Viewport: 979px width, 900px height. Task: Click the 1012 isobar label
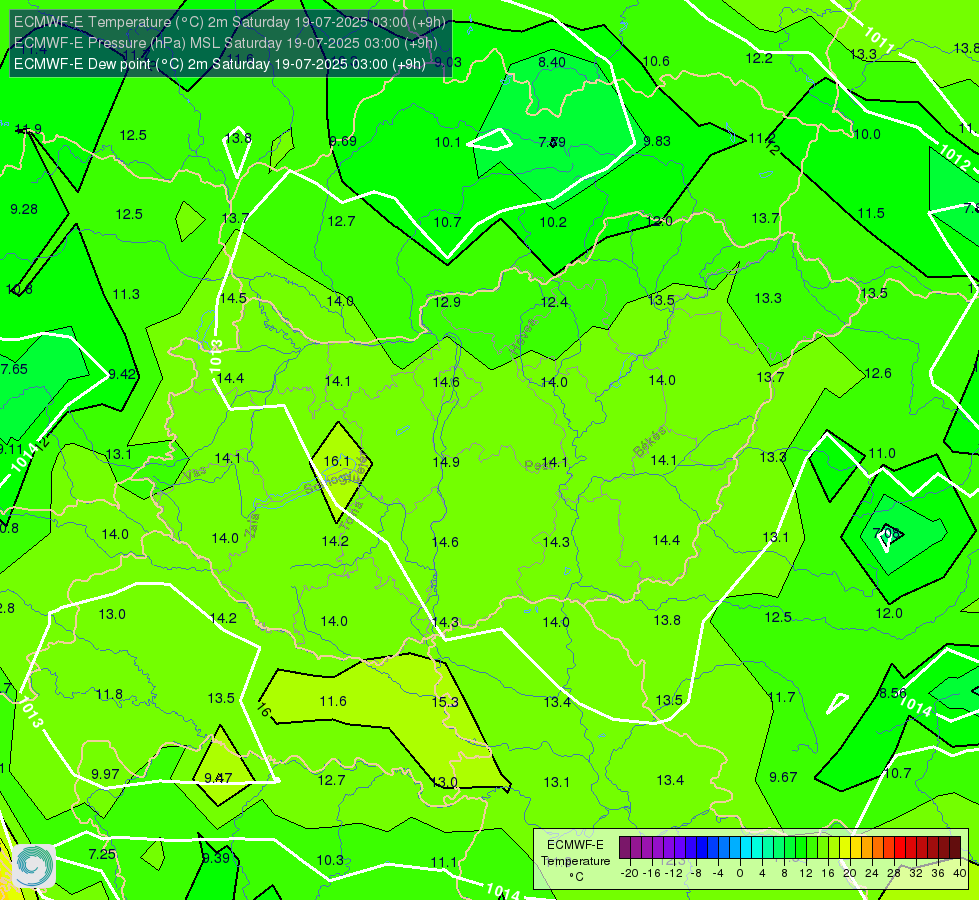point(955,157)
